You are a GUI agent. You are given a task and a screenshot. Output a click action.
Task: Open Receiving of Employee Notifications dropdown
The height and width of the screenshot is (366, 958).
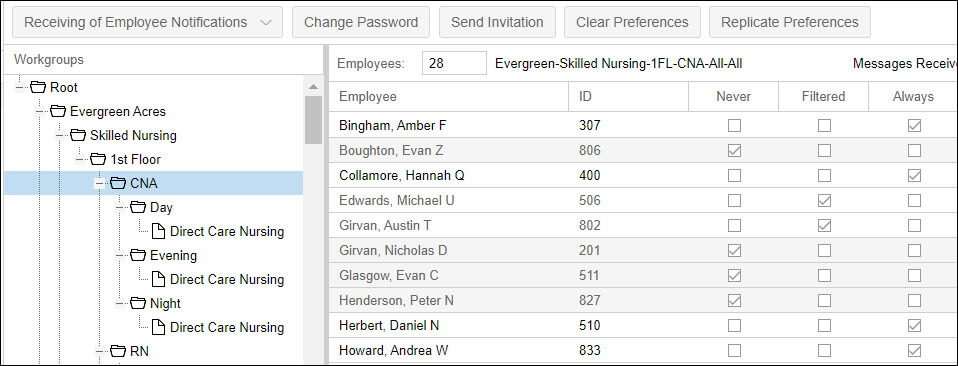pyautogui.click(x=147, y=22)
